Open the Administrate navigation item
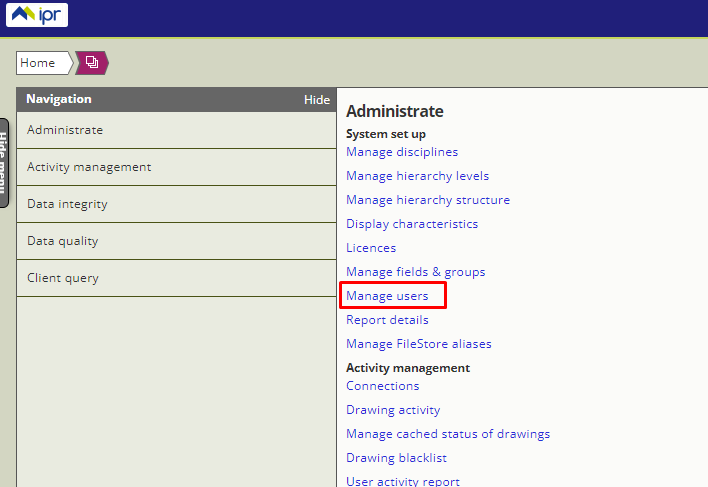The height and width of the screenshot is (487, 708). click(65, 130)
